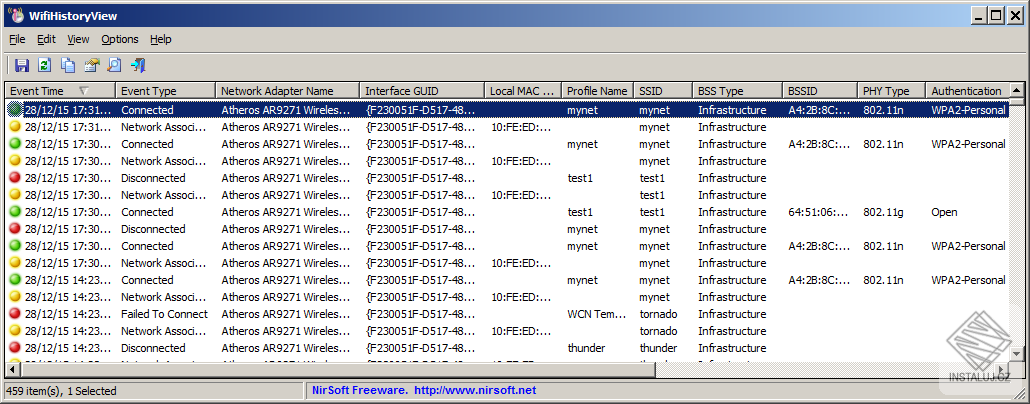The height and width of the screenshot is (404, 1030).
Task: Click '10:FE:ED:...' MAC in tornado Network Associ row
Action: click(522, 331)
